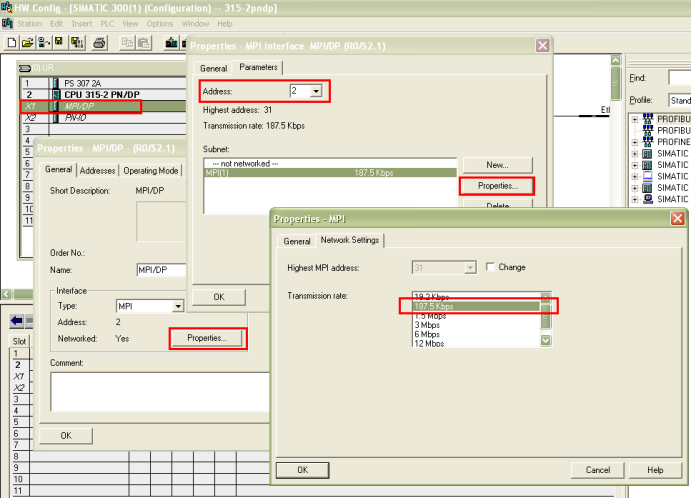Click the New... subnet button
692x499 pixels.
point(496,164)
